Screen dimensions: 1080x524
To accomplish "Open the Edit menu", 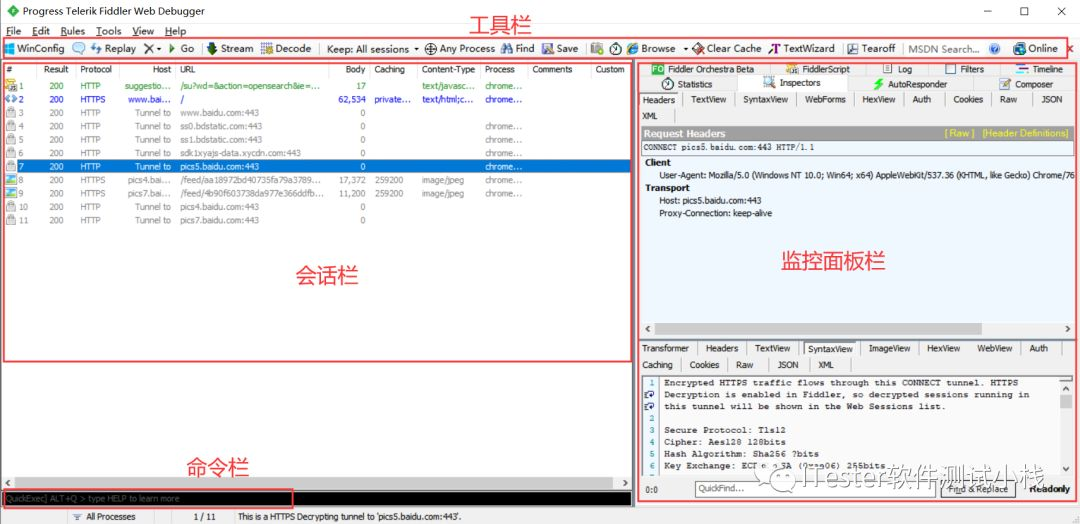I will point(41,31).
